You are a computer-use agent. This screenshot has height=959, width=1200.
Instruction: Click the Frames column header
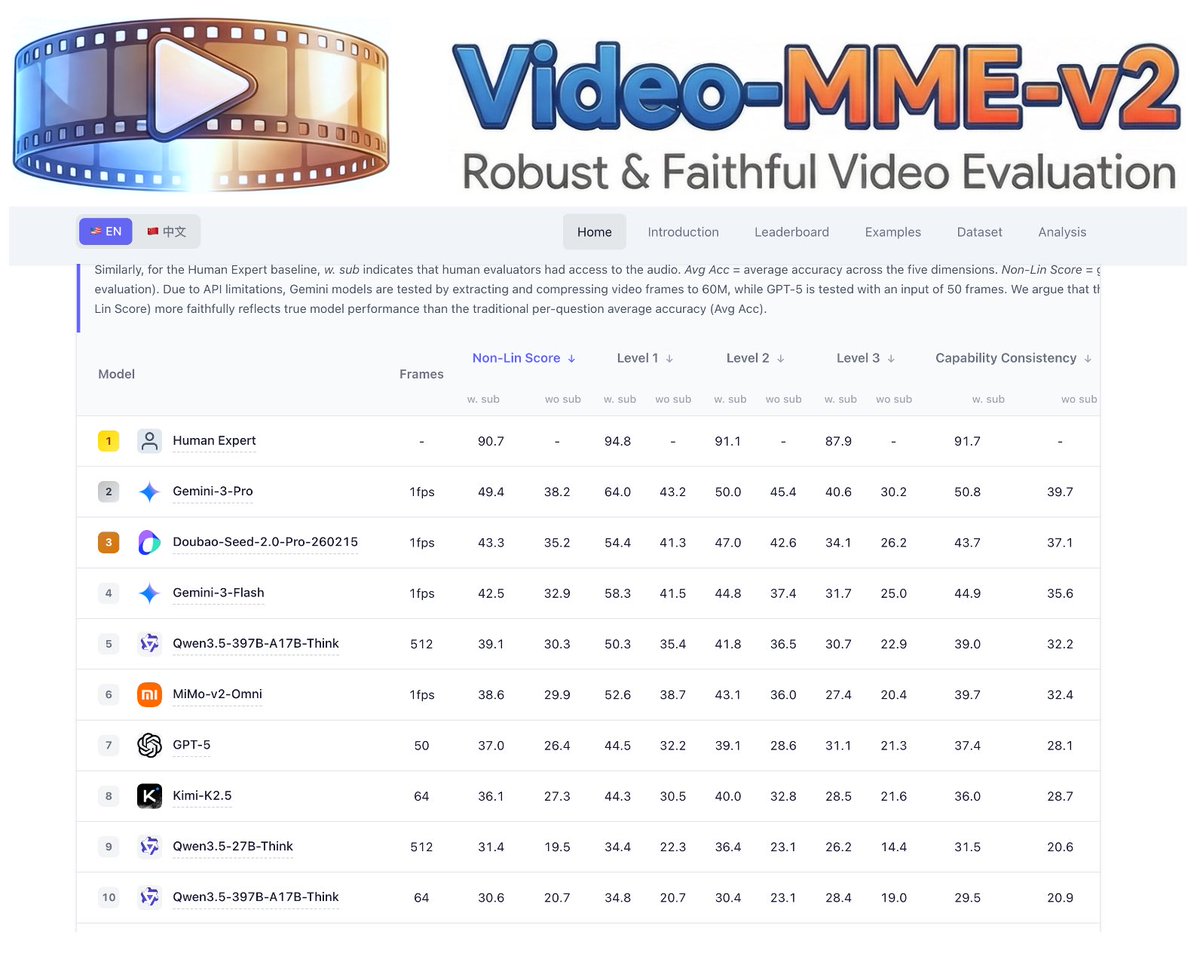click(x=421, y=374)
